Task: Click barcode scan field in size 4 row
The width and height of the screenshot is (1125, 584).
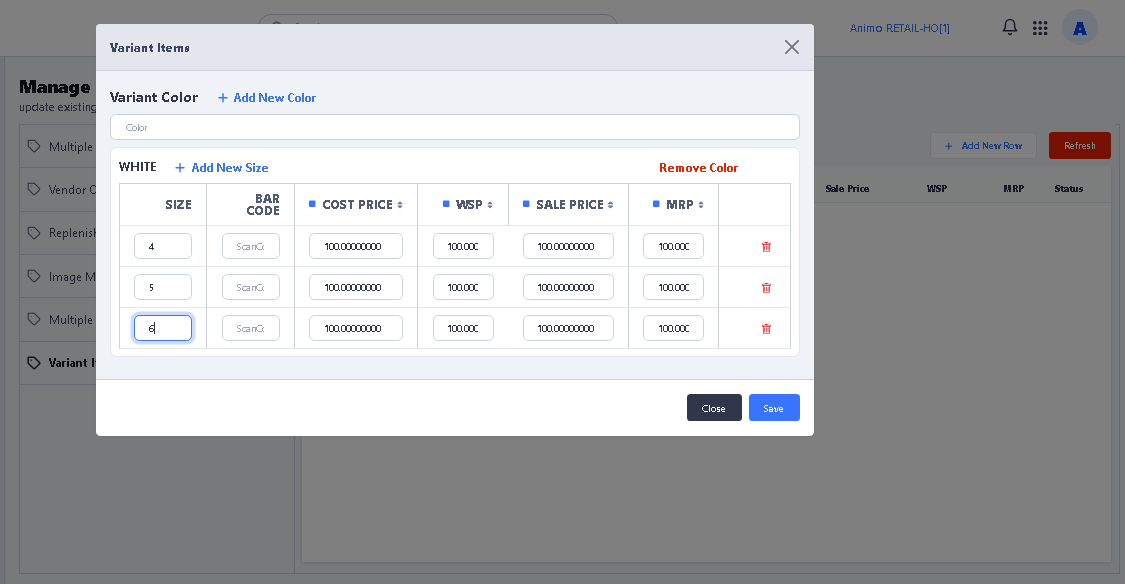Action: tap(250, 246)
